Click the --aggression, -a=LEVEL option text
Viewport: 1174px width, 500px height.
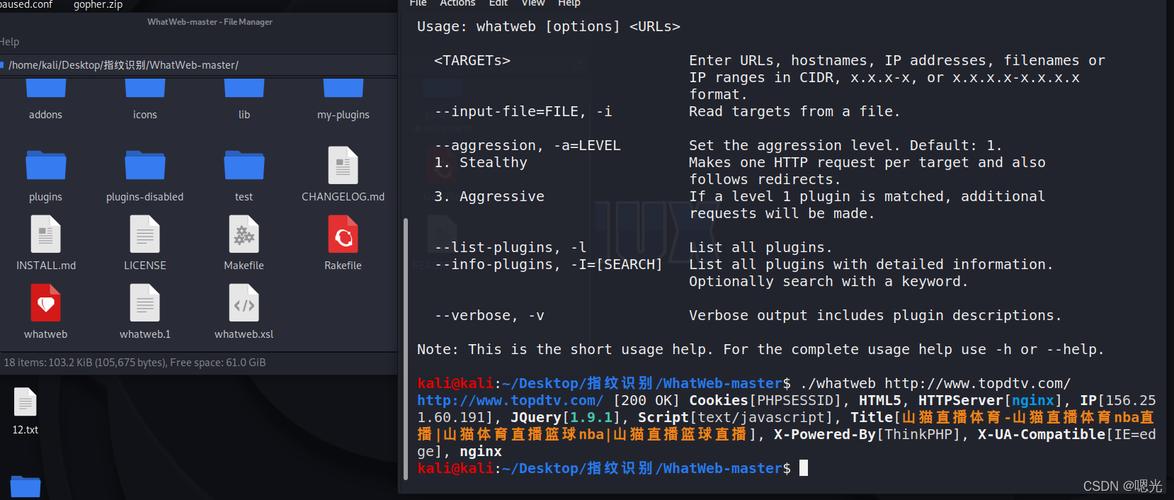tap(528, 145)
